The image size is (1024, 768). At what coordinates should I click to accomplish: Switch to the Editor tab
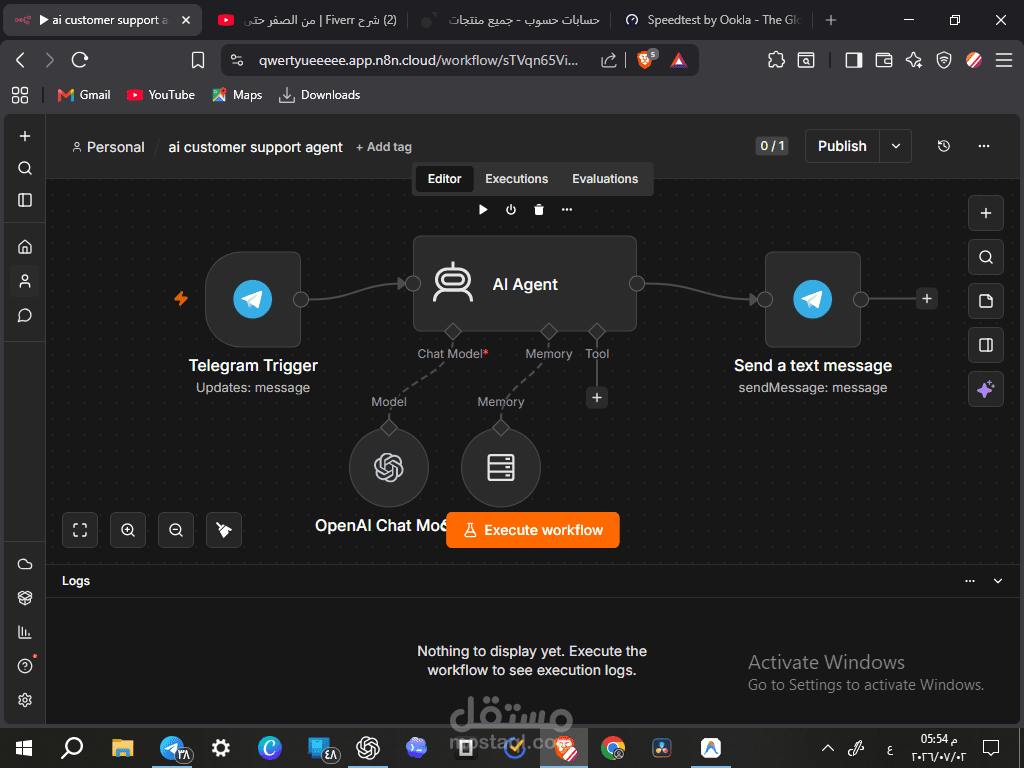(x=444, y=179)
